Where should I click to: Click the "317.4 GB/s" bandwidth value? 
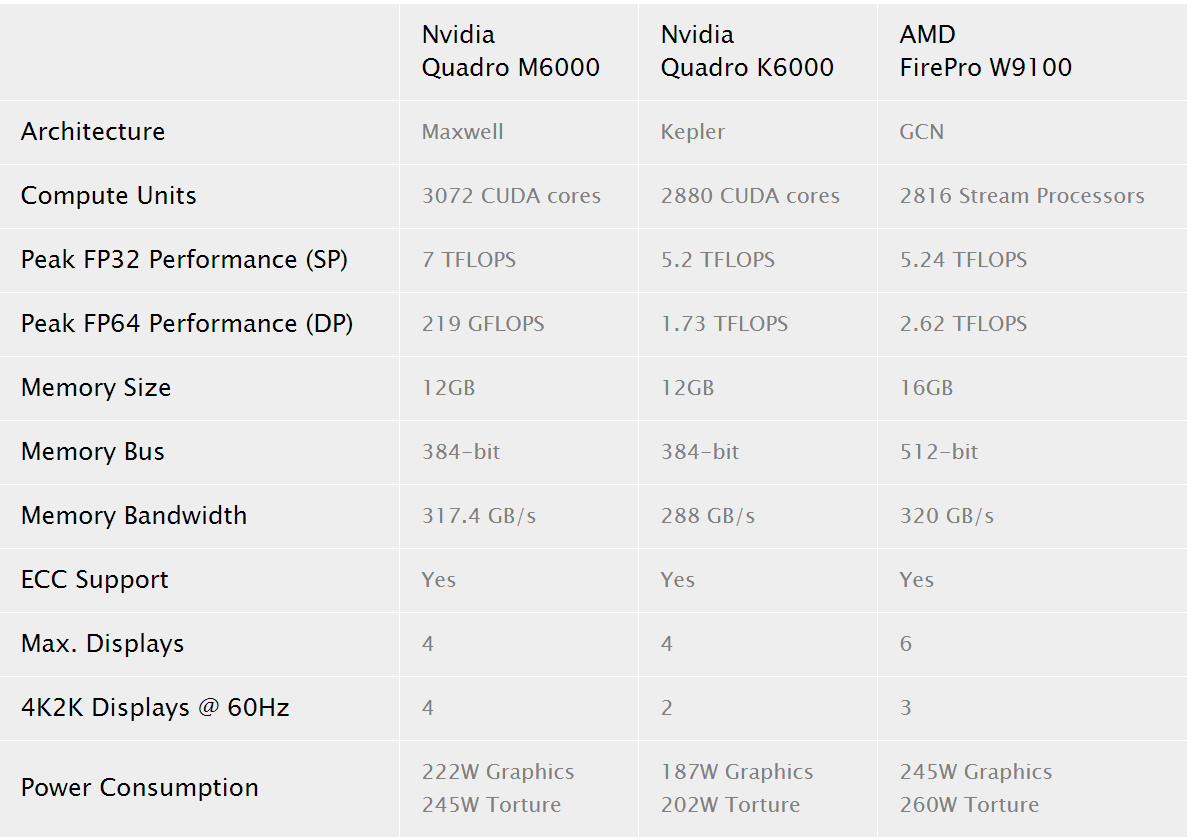point(479,516)
